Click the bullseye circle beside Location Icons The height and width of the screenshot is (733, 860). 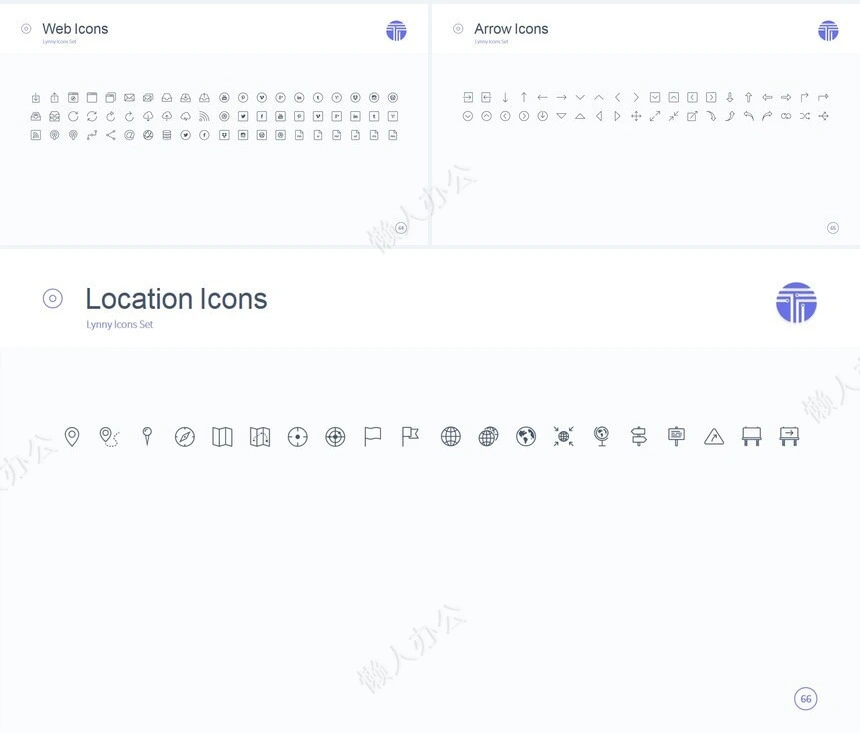(53, 298)
